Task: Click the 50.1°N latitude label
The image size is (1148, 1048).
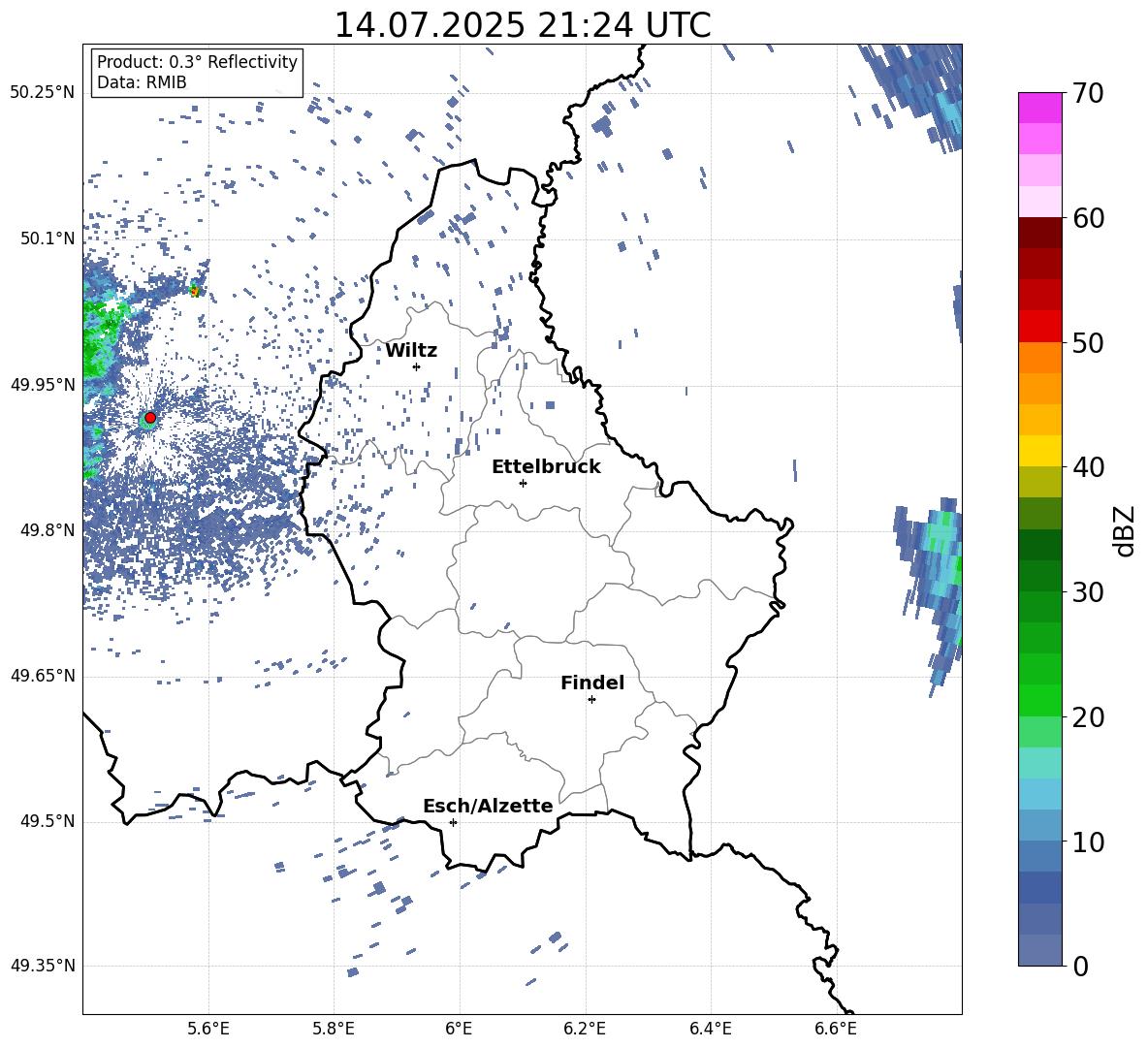Action: (48, 238)
